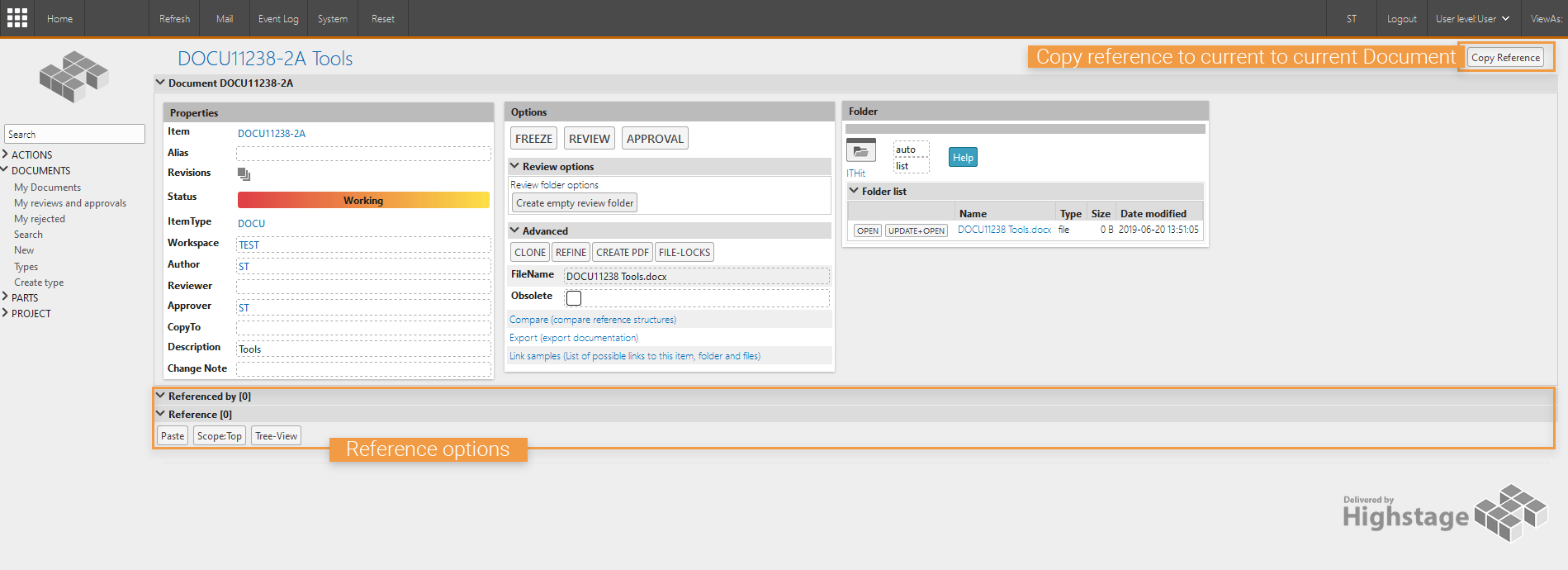Collapse the DOCUMENTS tree node
Screen dimensions: 1568x570
pos(5,170)
